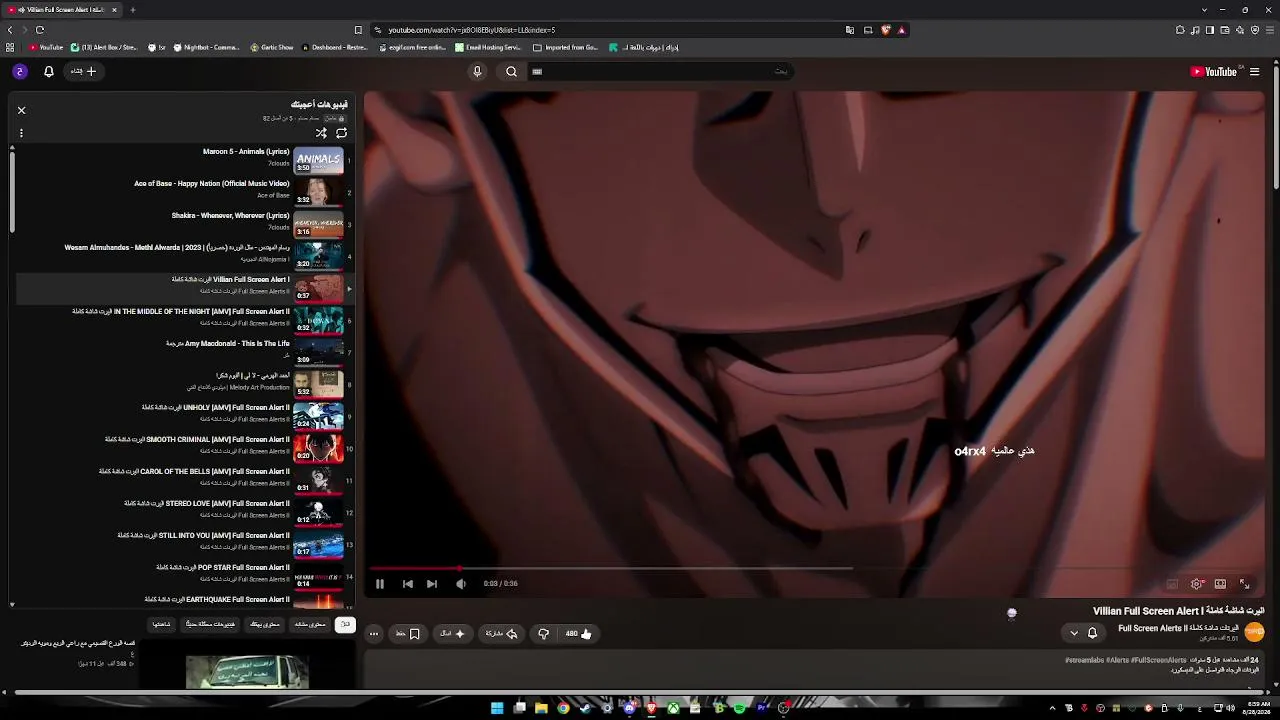Toggle playlist shuffle button
This screenshot has height=720, width=1280.
(x=321, y=133)
